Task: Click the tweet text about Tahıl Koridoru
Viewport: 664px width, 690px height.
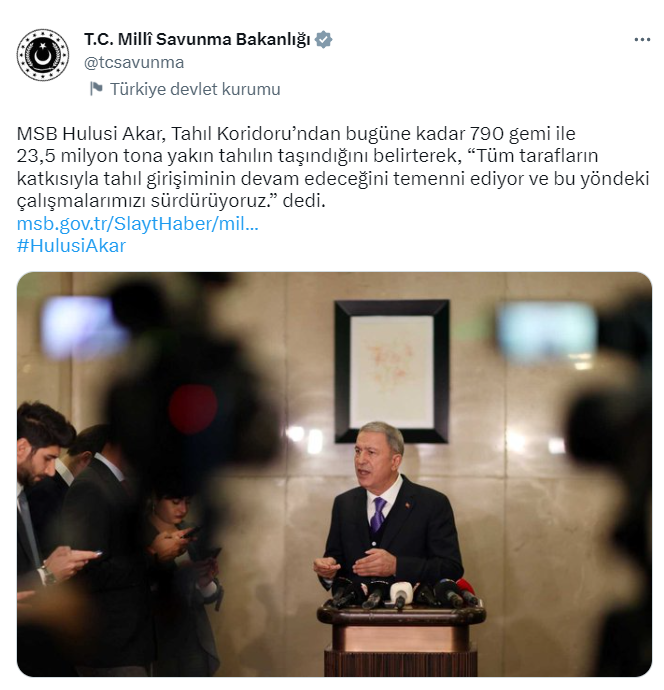Action: tap(333, 167)
